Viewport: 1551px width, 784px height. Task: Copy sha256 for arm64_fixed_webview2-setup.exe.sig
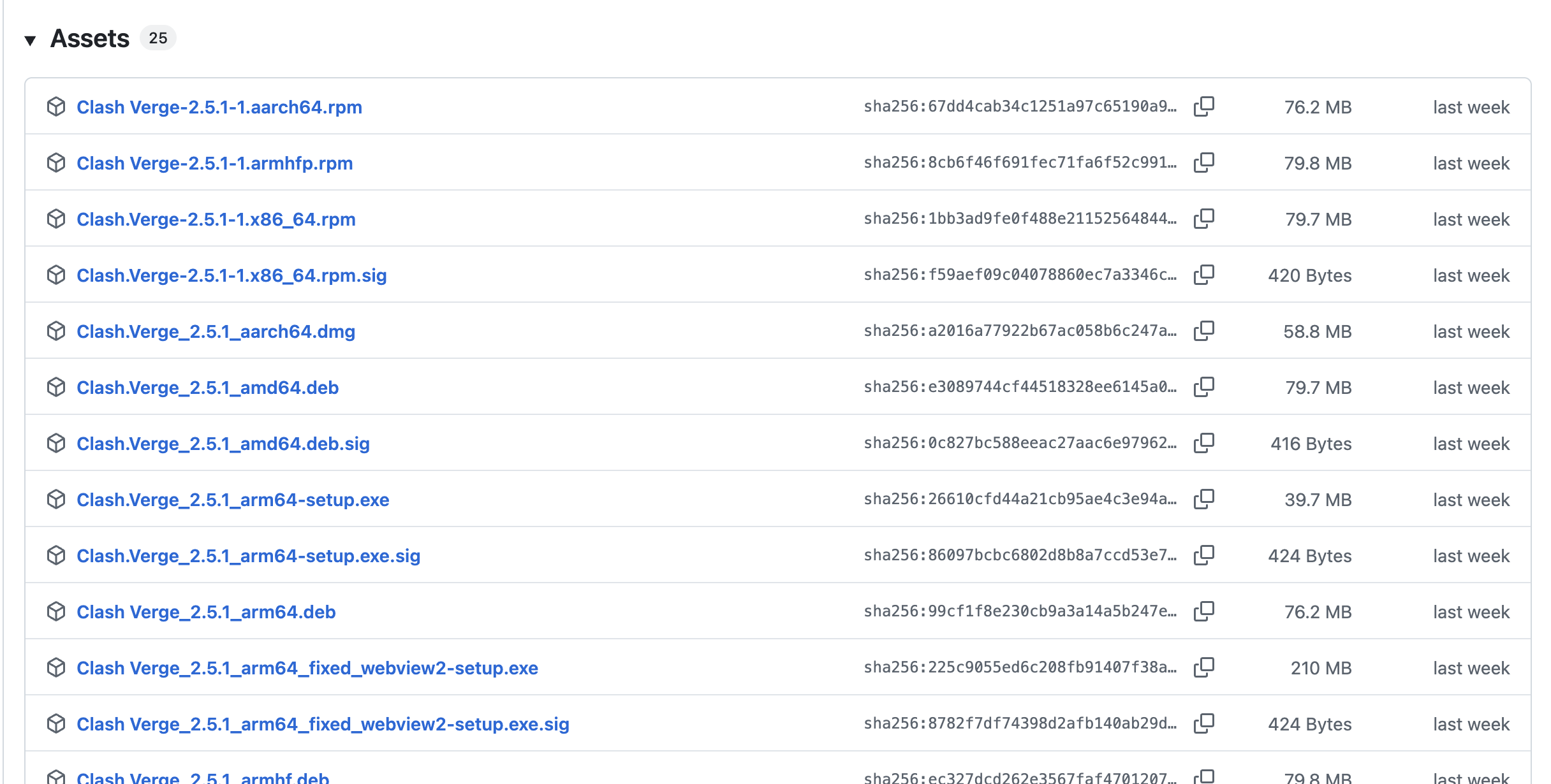1204,723
